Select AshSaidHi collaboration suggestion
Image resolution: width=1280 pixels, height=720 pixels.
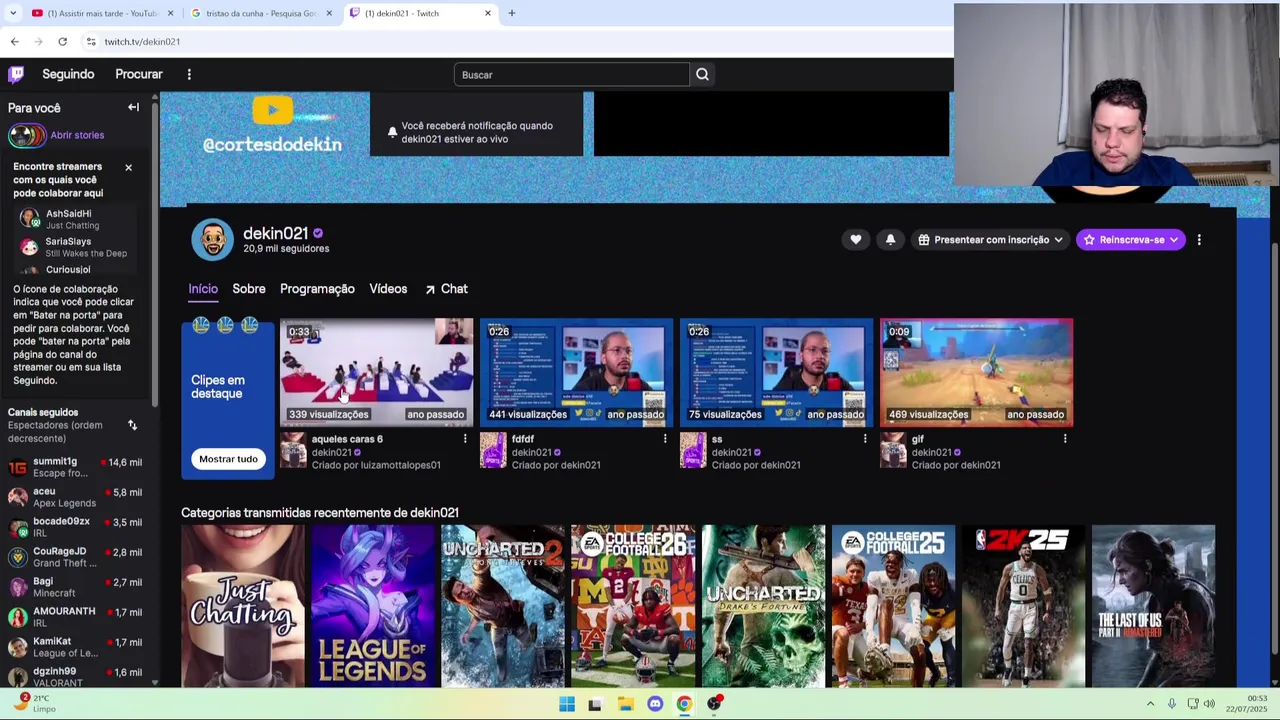pyautogui.click(x=76, y=219)
